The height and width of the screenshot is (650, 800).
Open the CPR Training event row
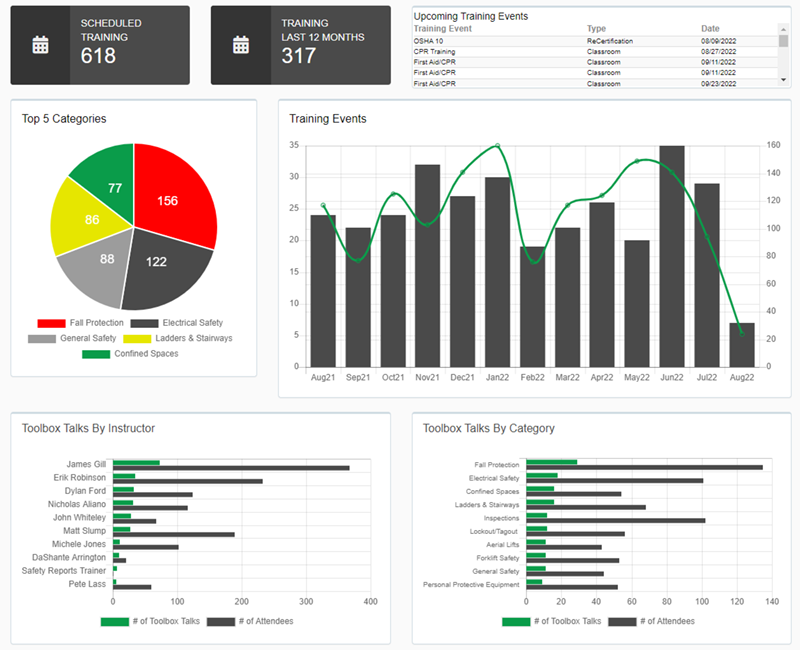coord(594,52)
